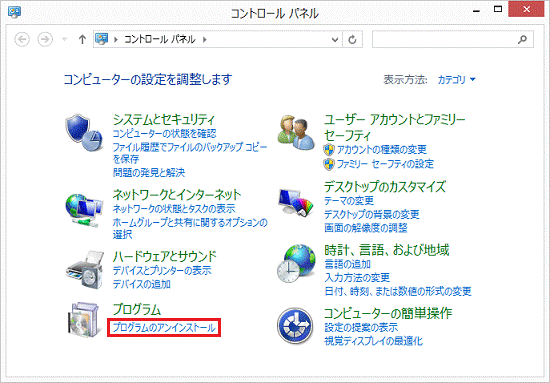The width and height of the screenshot is (550, 383).
Task: Click the Desktop Customization monitor icon
Action: click(296, 202)
